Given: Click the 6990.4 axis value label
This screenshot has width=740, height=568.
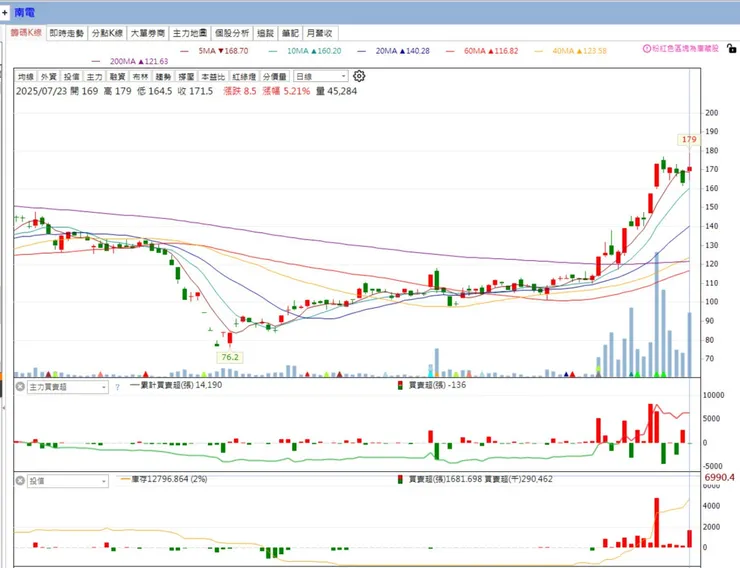Looking at the screenshot, I should pyautogui.click(x=719, y=477).
